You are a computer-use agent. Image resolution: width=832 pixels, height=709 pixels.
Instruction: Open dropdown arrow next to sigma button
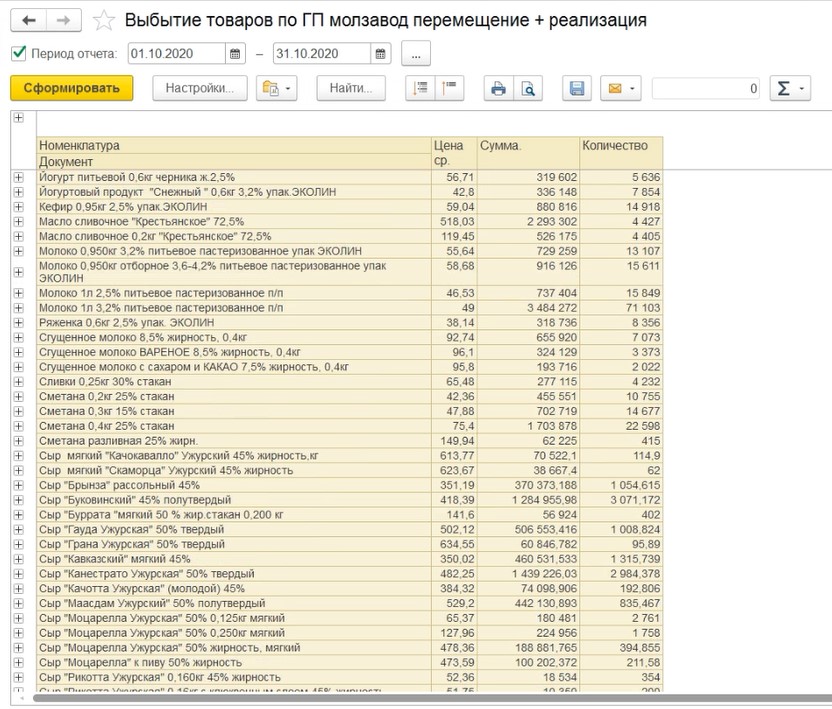click(802, 89)
